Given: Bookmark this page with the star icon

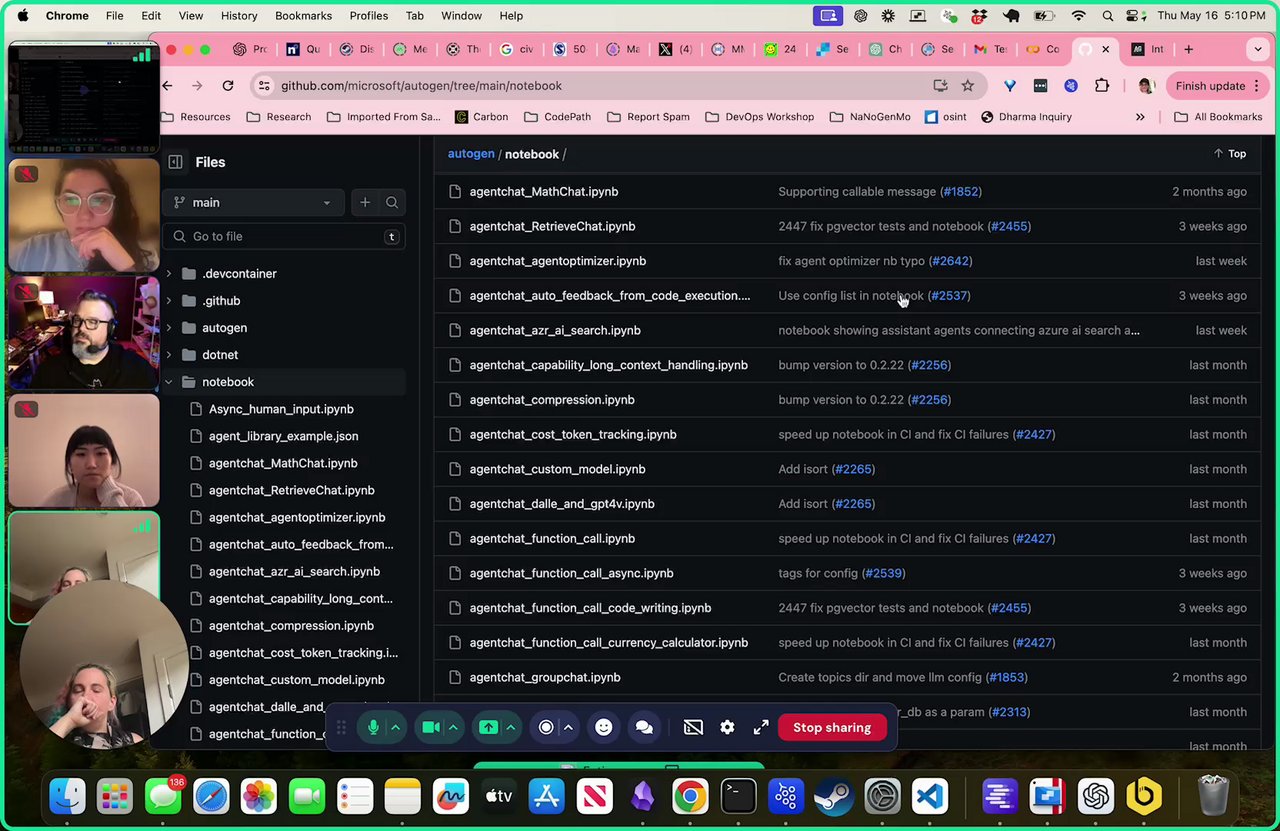Looking at the screenshot, I should 968,86.
